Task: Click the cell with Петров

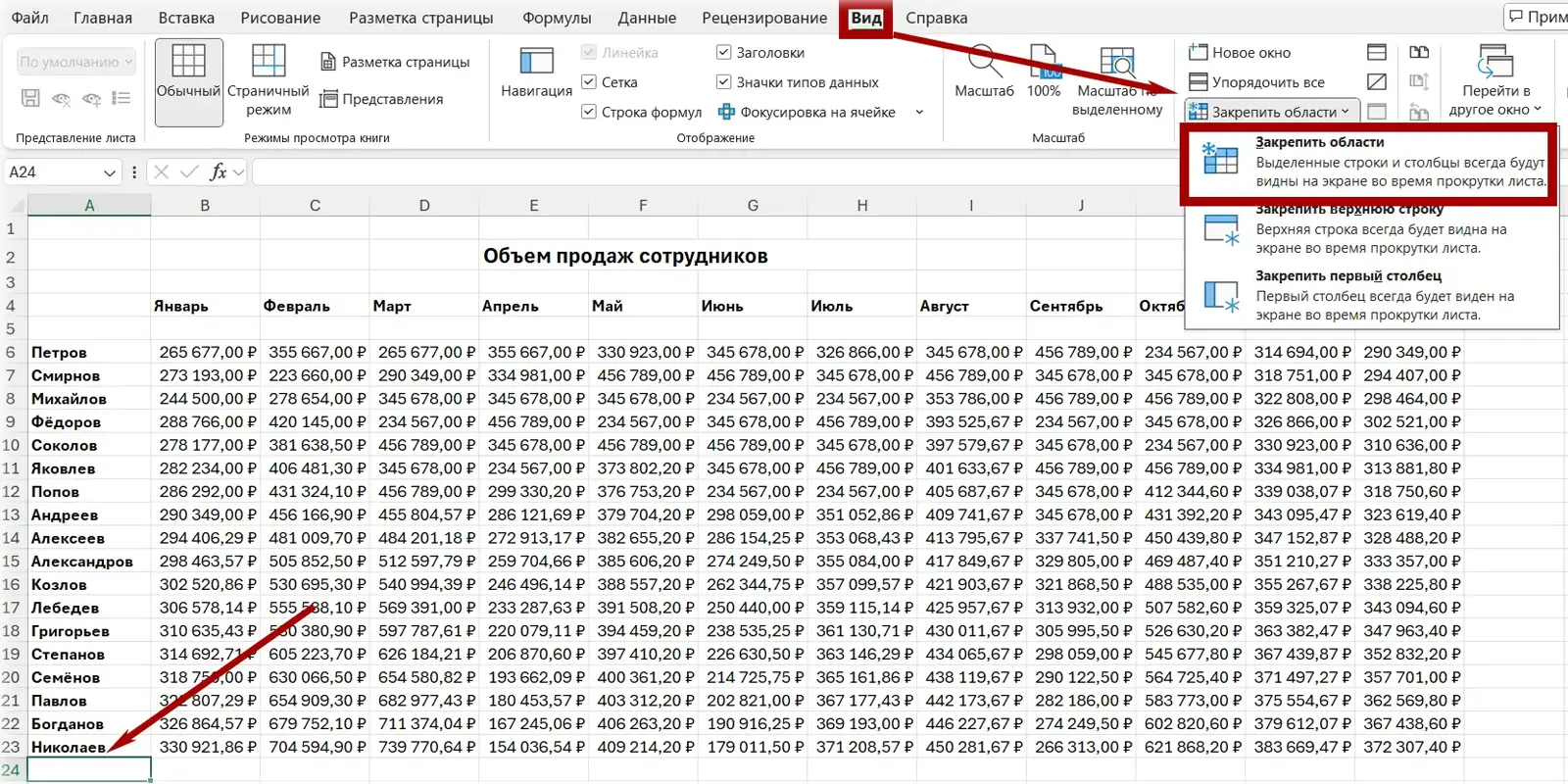Action: pyautogui.click(x=89, y=352)
